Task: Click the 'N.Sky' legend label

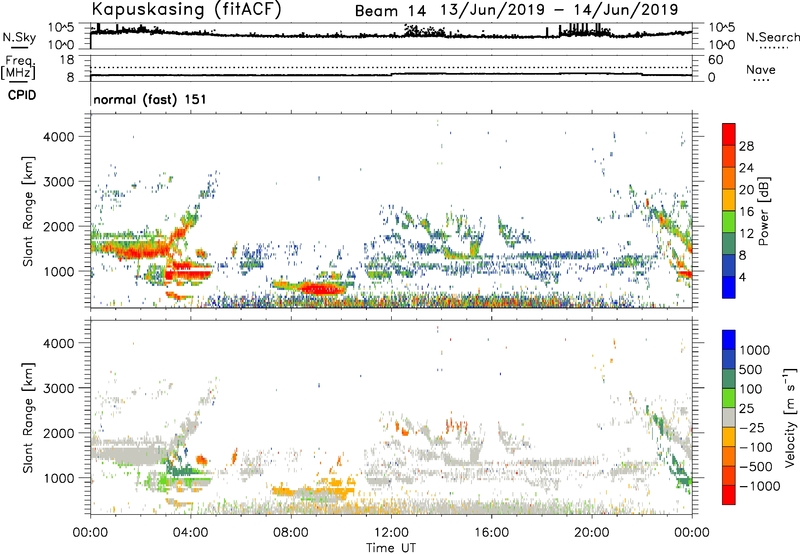Action: (19, 37)
